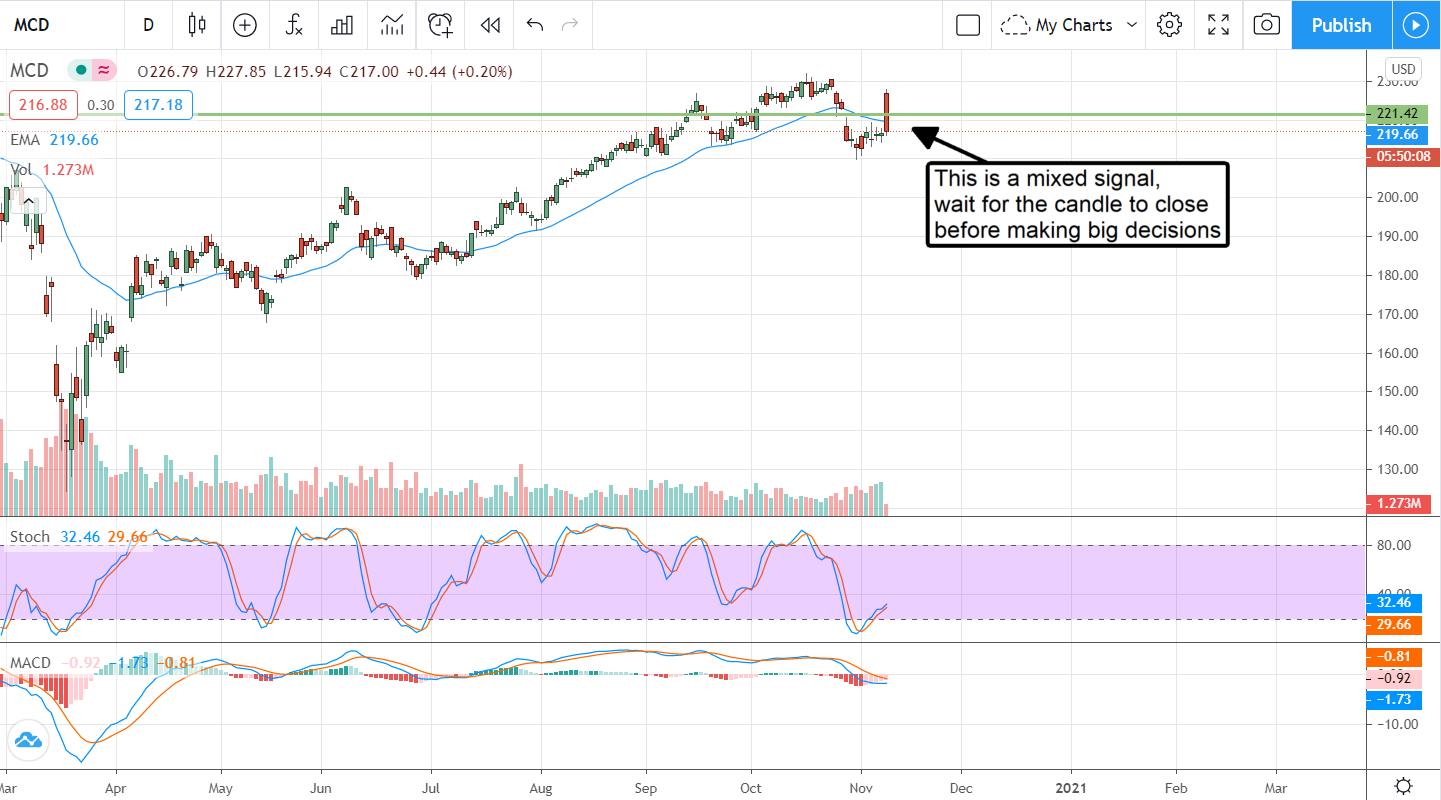Toggle the green market status dot beside MCD
The width and height of the screenshot is (1441, 800).
click(x=79, y=71)
